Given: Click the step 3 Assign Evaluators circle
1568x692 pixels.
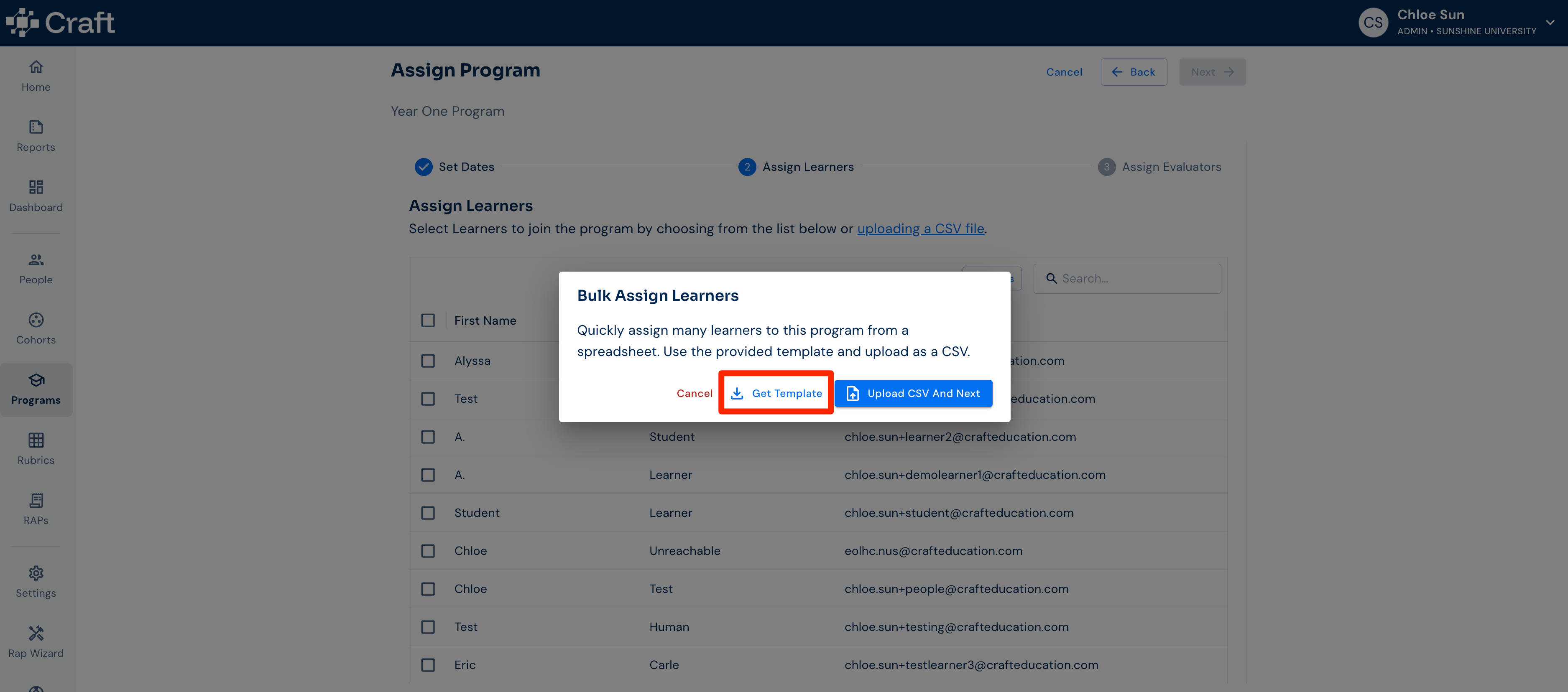Looking at the screenshot, I should pos(1107,167).
